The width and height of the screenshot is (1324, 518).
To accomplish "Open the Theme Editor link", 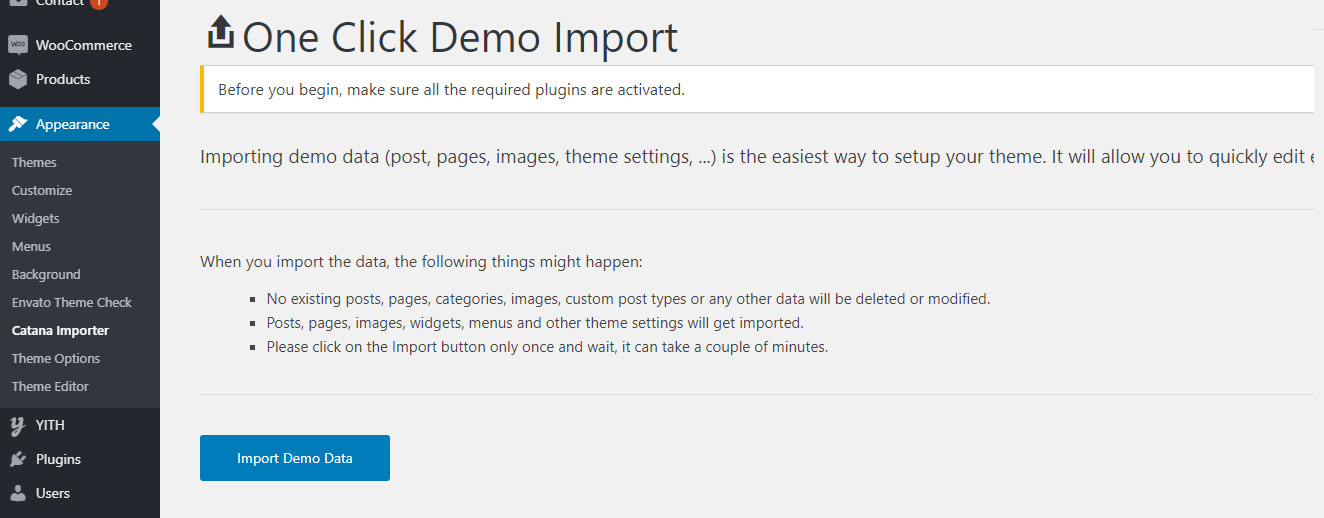I will (50, 386).
